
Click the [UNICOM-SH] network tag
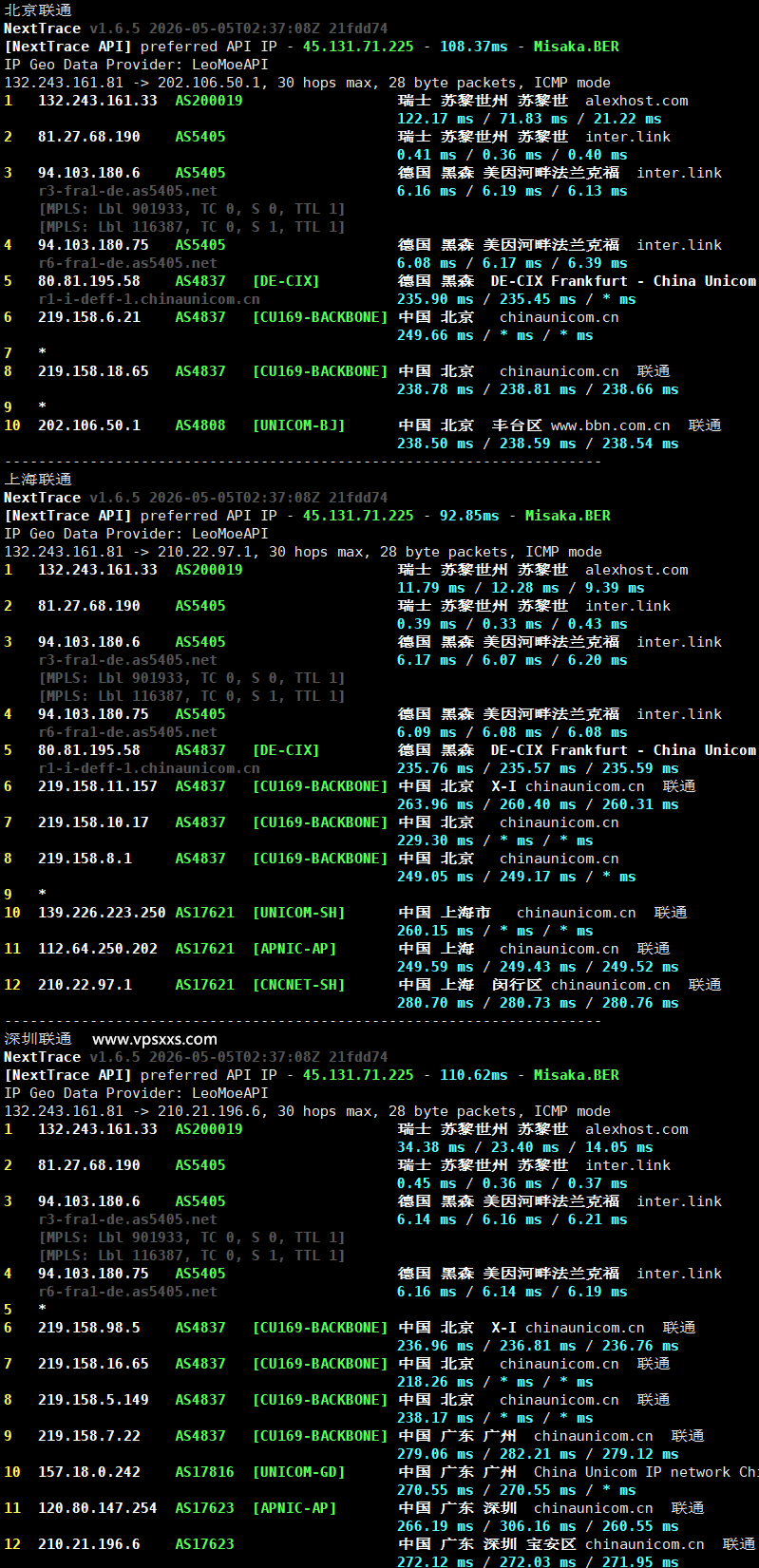[298, 913]
